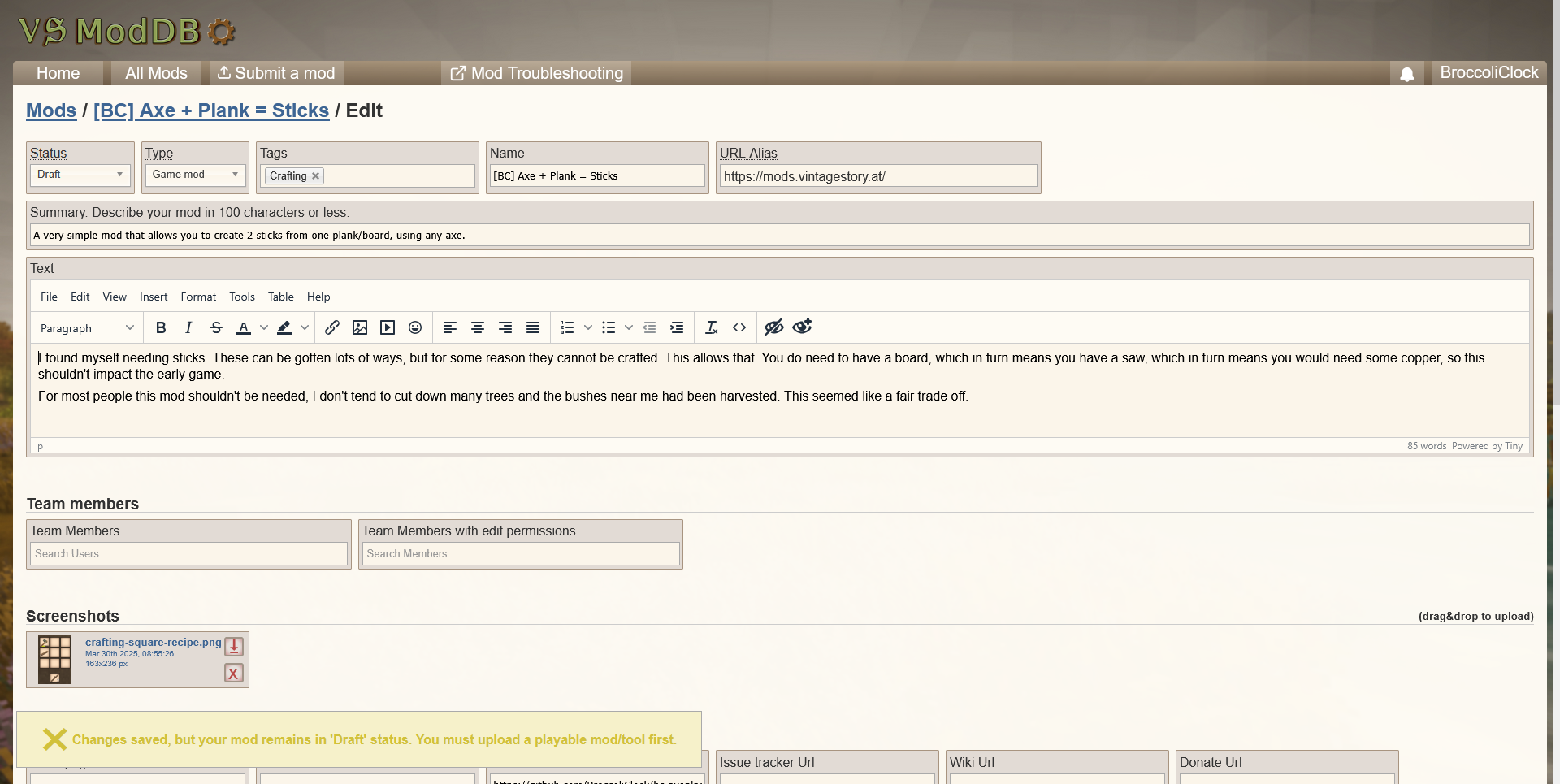Expand the text color picker arrow

click(x=264, y=327)
